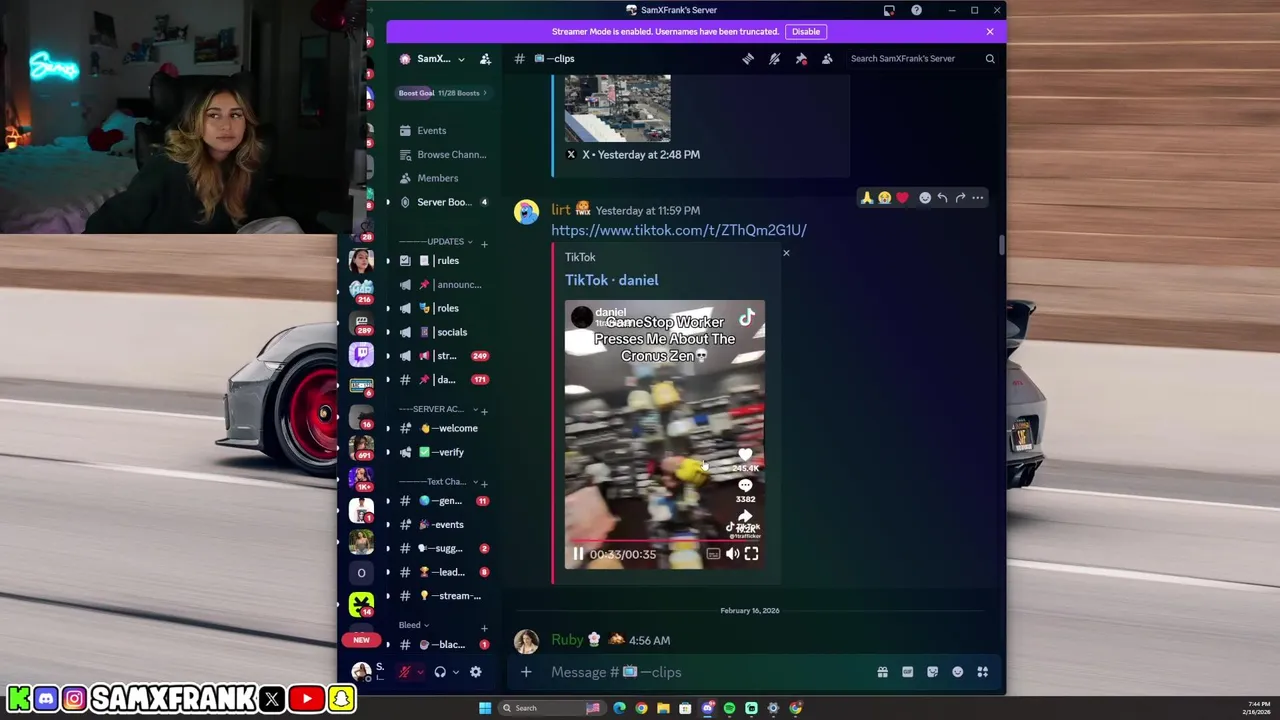
Task: Toggle the microphone mute button
Action: coord(405,672)
